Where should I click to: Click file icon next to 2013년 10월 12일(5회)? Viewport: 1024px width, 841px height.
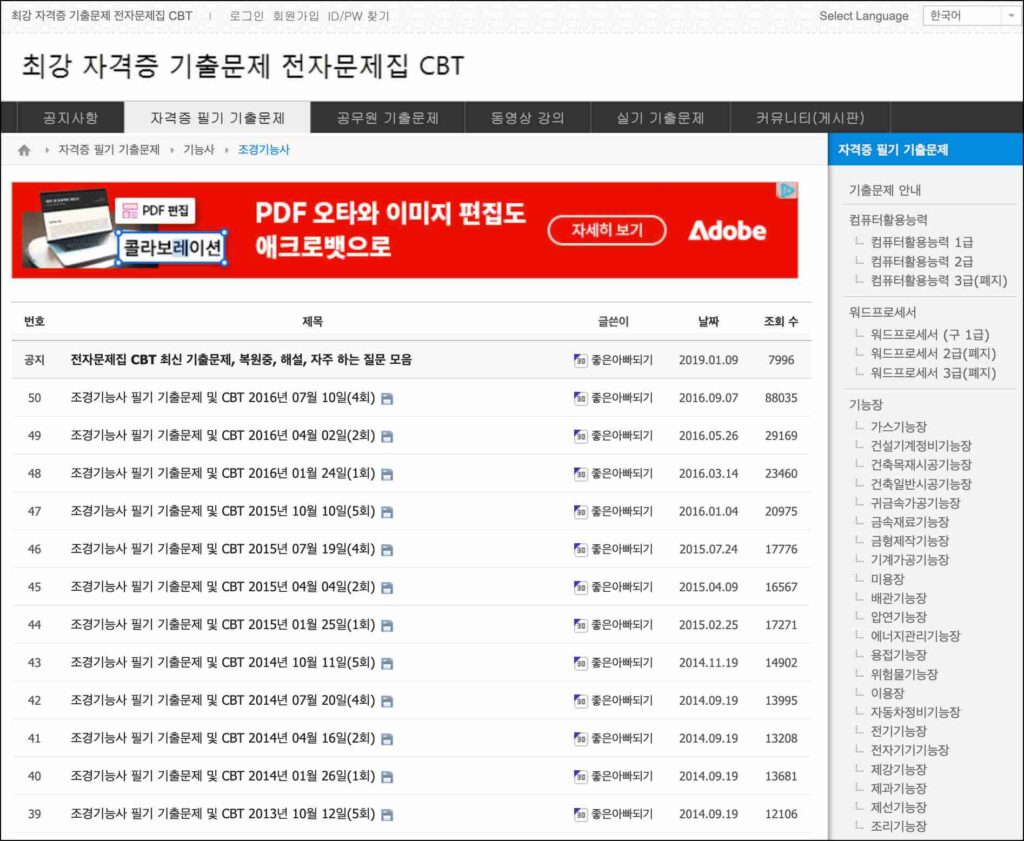pyautogui.click(x=387, y=815)
